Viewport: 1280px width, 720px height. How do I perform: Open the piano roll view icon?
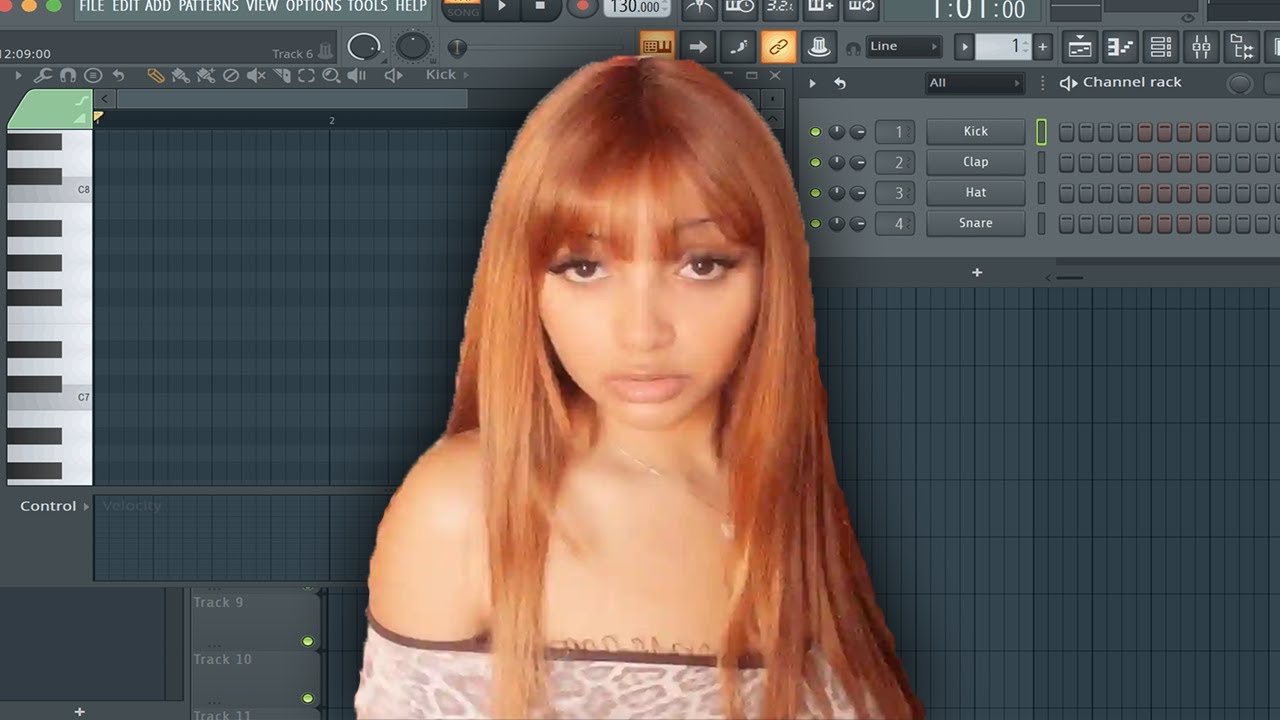(x=1121, y=47)
